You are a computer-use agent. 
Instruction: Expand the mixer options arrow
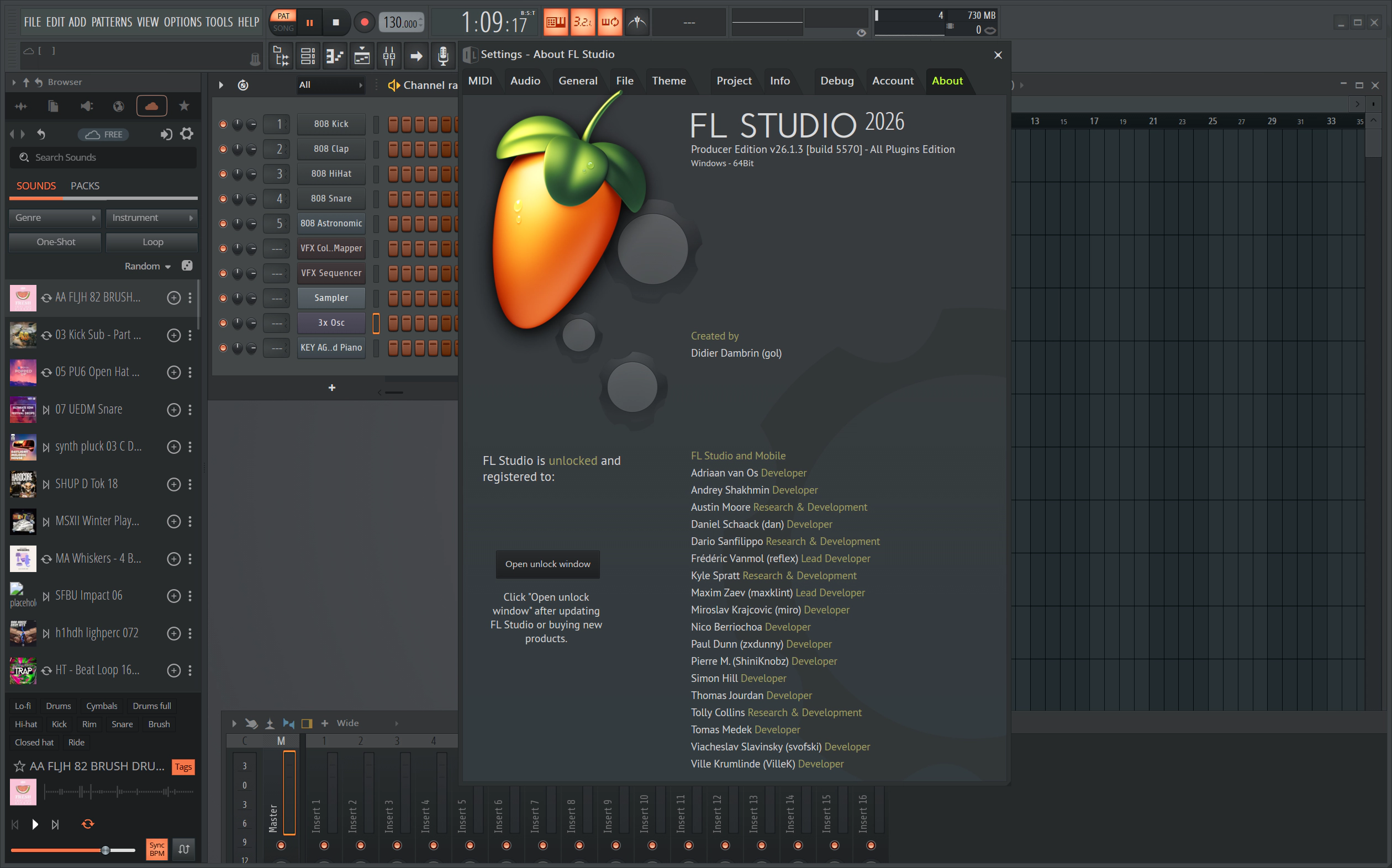pyautogui.click(x=234, y=723)
